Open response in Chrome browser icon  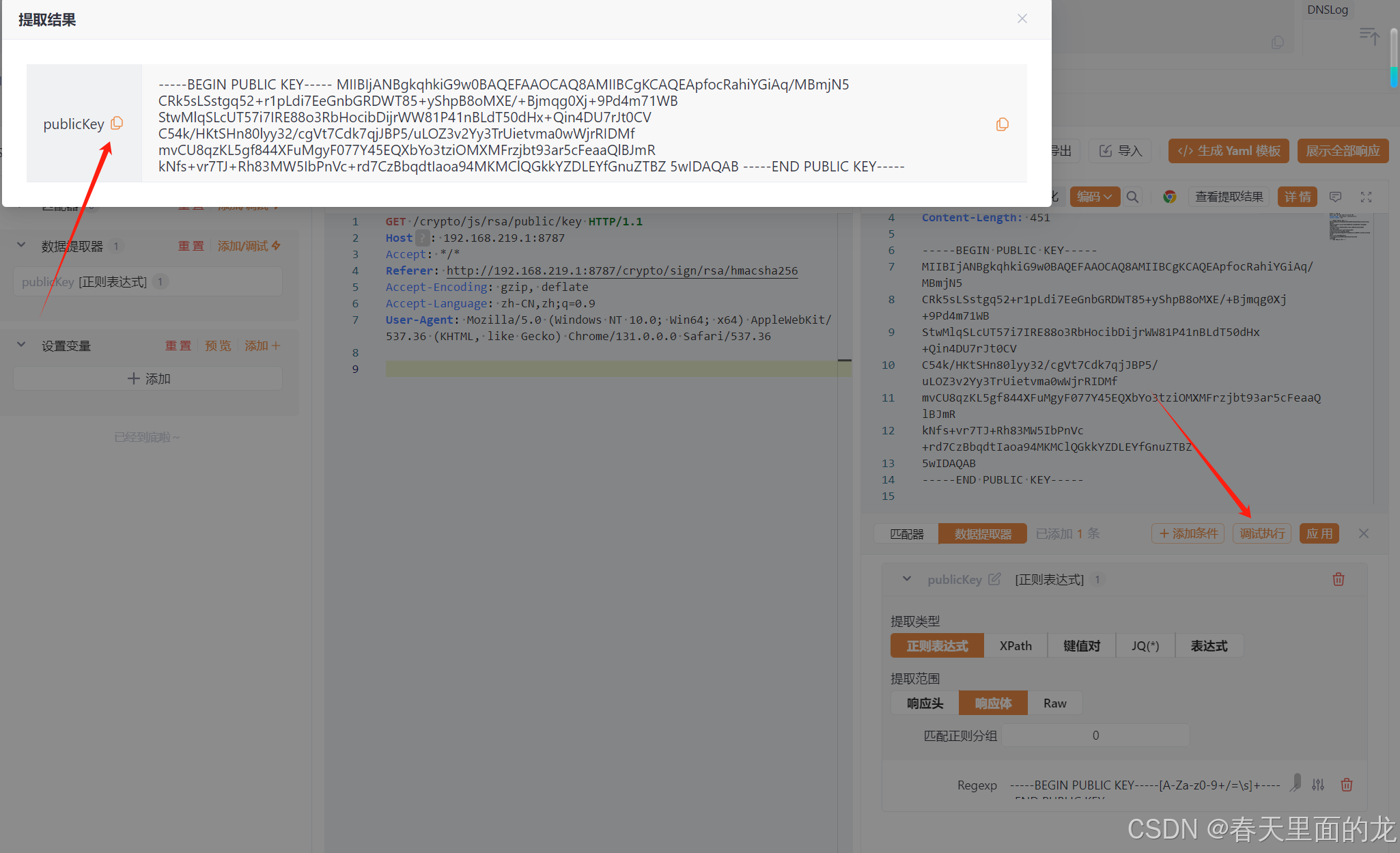(1170, 197)
